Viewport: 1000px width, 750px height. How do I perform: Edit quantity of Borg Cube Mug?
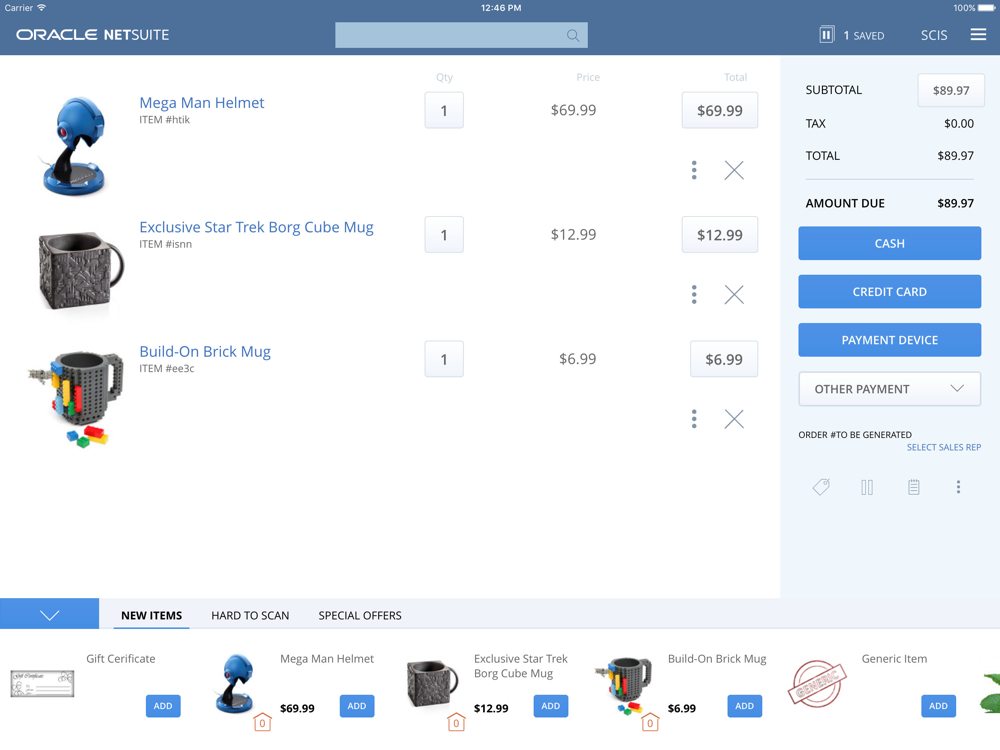point(444,235)
